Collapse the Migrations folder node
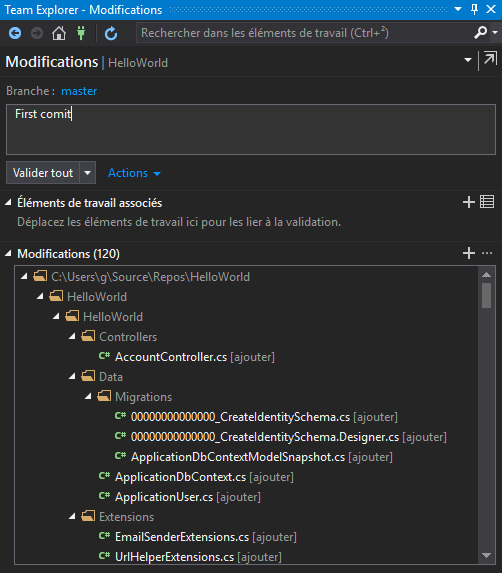The image size is (502, 573). pyautogui.click(x=88, y=396)
